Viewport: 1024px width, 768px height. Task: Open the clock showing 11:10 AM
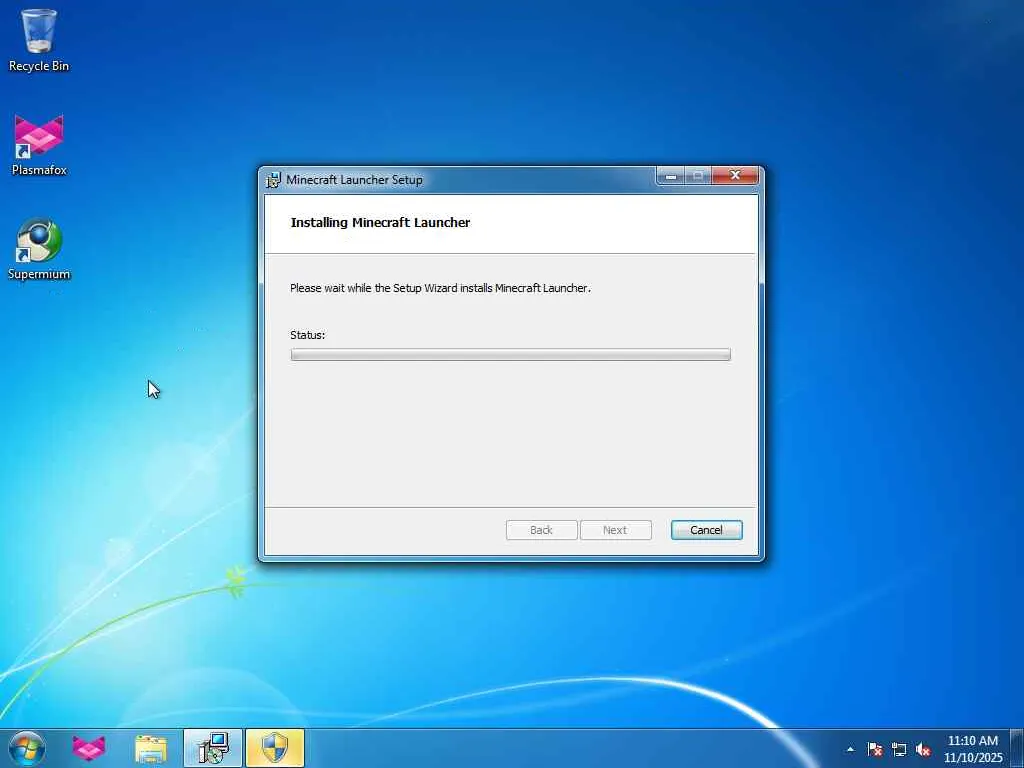pos(973,748)
